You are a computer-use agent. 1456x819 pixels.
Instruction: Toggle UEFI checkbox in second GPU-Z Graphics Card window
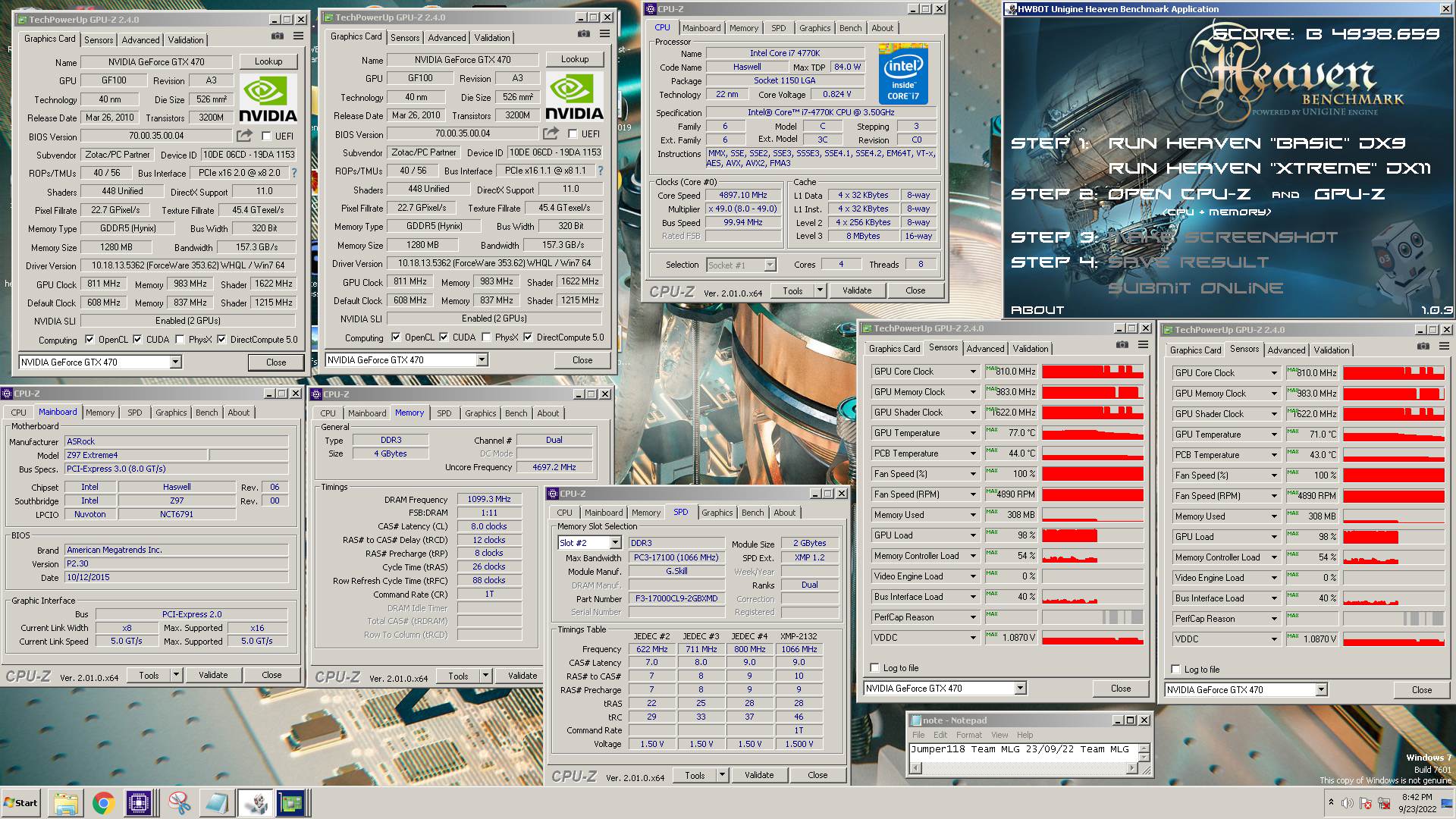point(573,134)
